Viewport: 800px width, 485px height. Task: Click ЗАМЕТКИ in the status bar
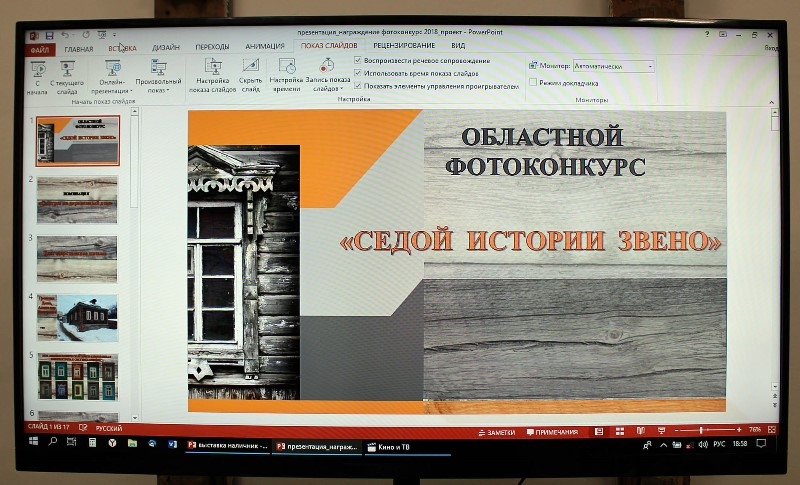pos(496,432)
